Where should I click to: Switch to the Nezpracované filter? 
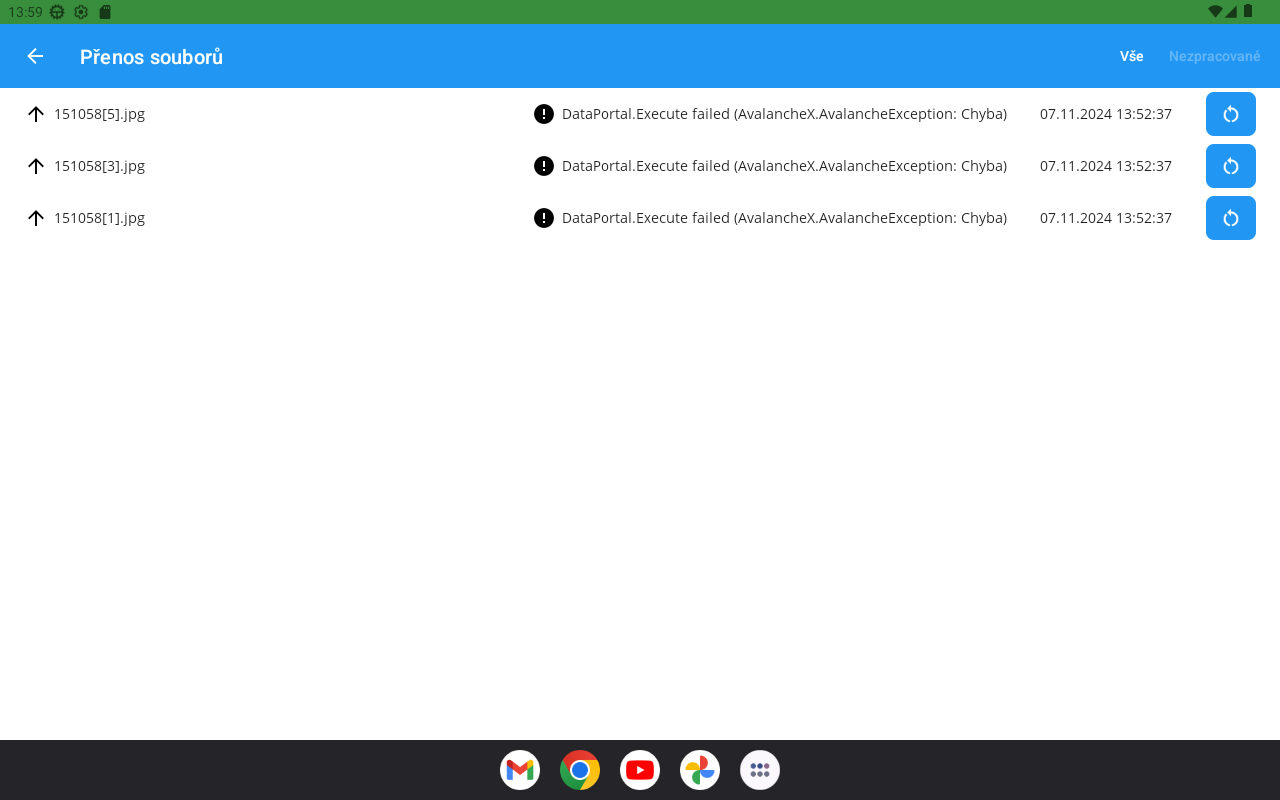1214,56
